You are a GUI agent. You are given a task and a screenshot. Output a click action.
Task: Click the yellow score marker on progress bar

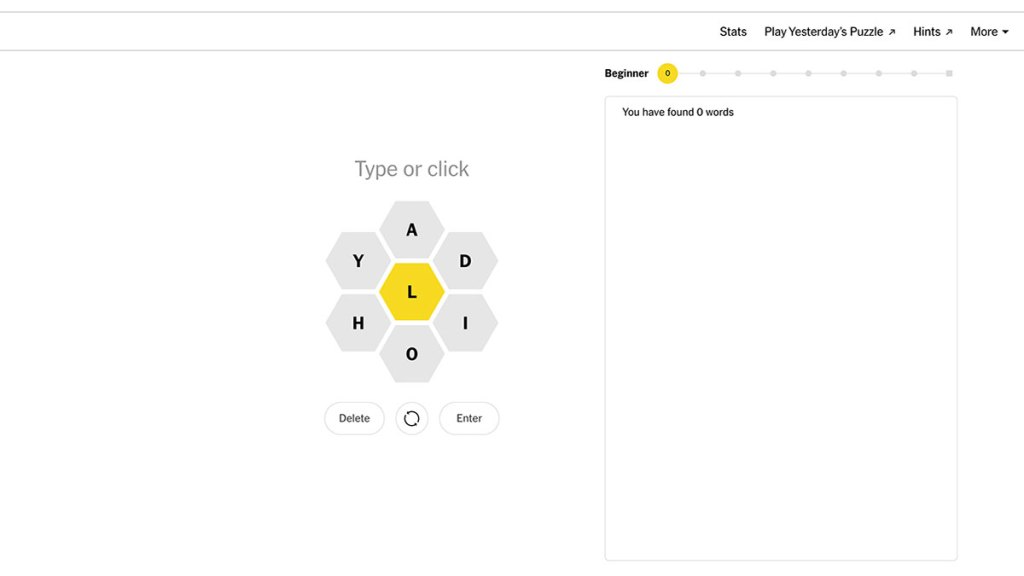click(x=667, y=73)
